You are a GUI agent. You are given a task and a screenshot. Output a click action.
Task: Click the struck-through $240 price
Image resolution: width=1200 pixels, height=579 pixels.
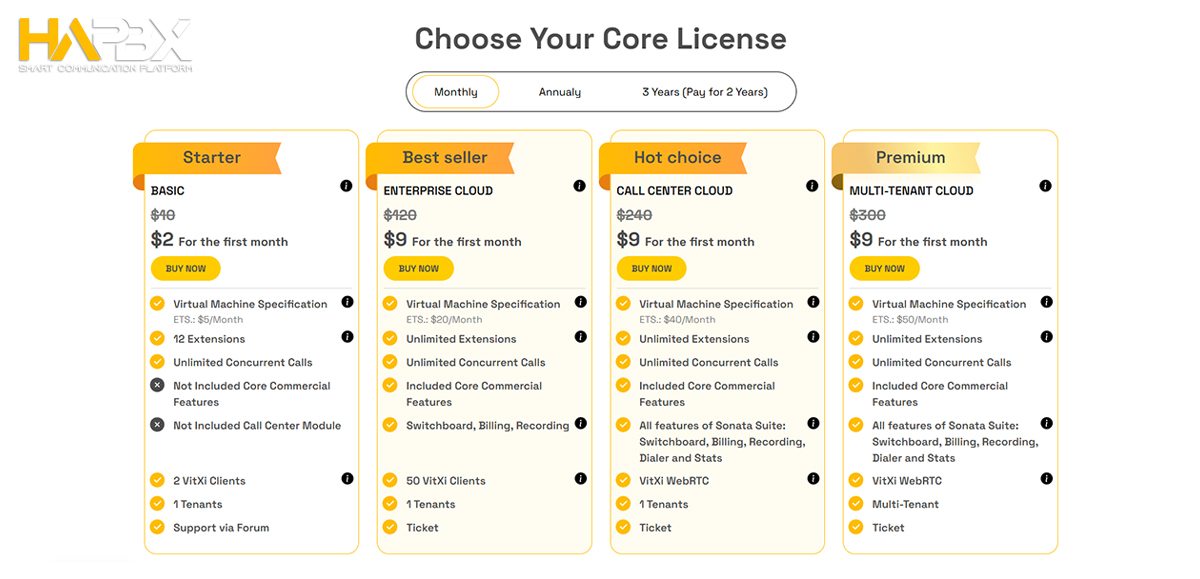634,215
